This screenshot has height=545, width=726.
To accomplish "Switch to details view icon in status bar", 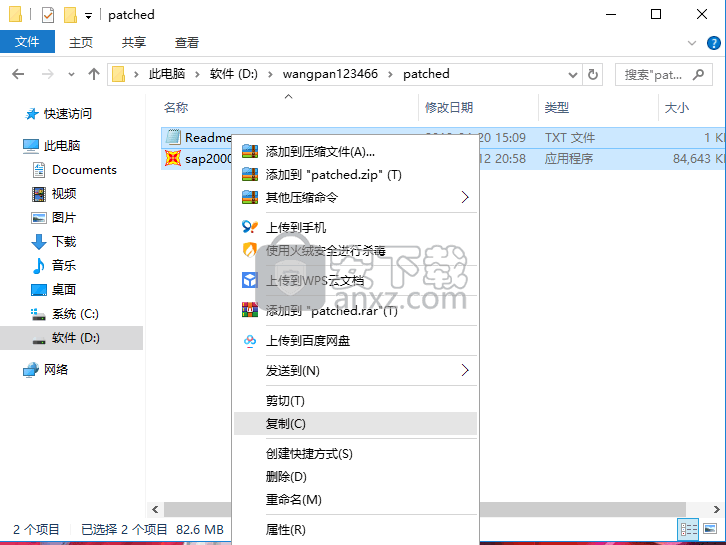I will 688,529.
